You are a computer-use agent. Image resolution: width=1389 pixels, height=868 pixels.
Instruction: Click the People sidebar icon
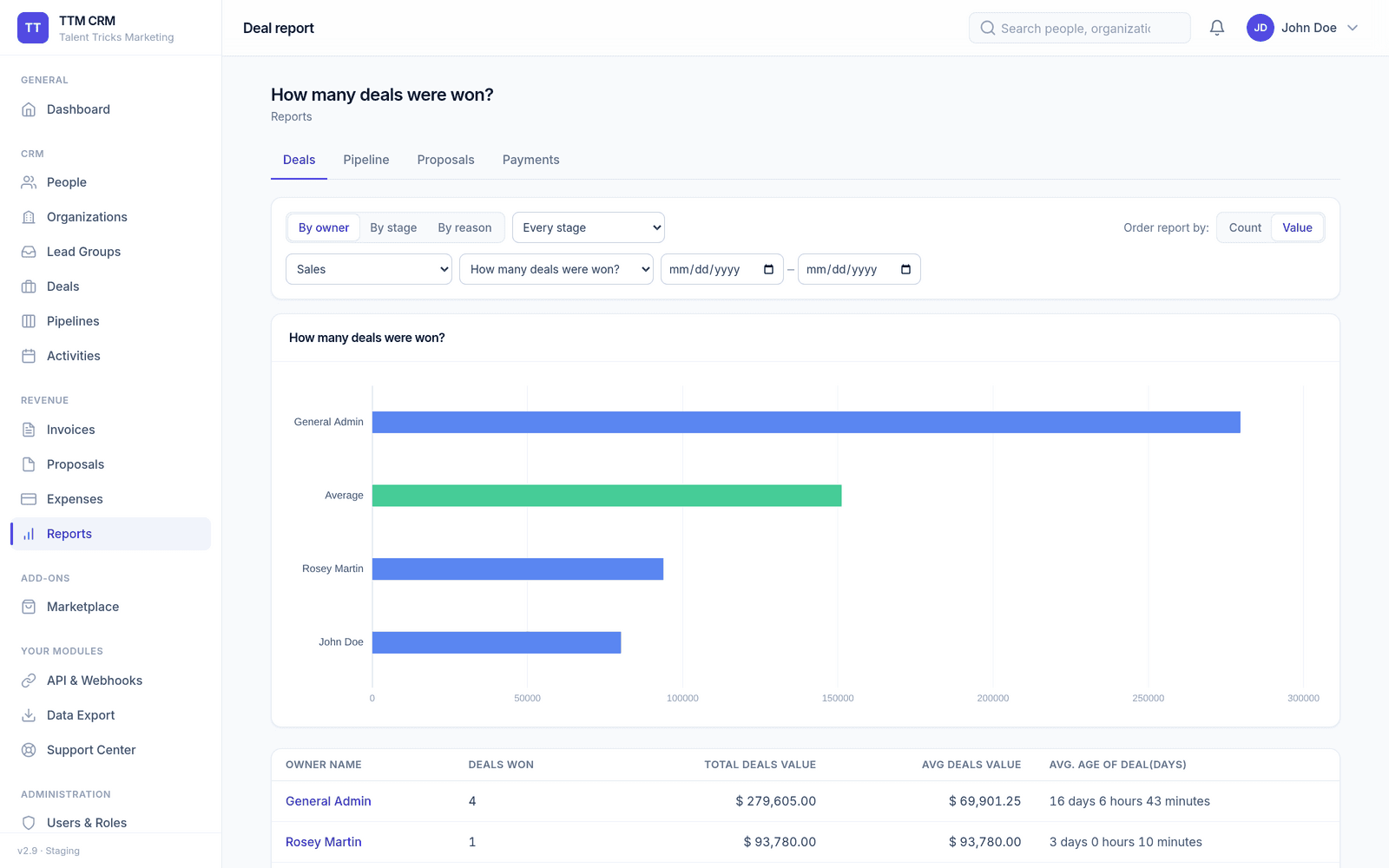pos(29,182)
